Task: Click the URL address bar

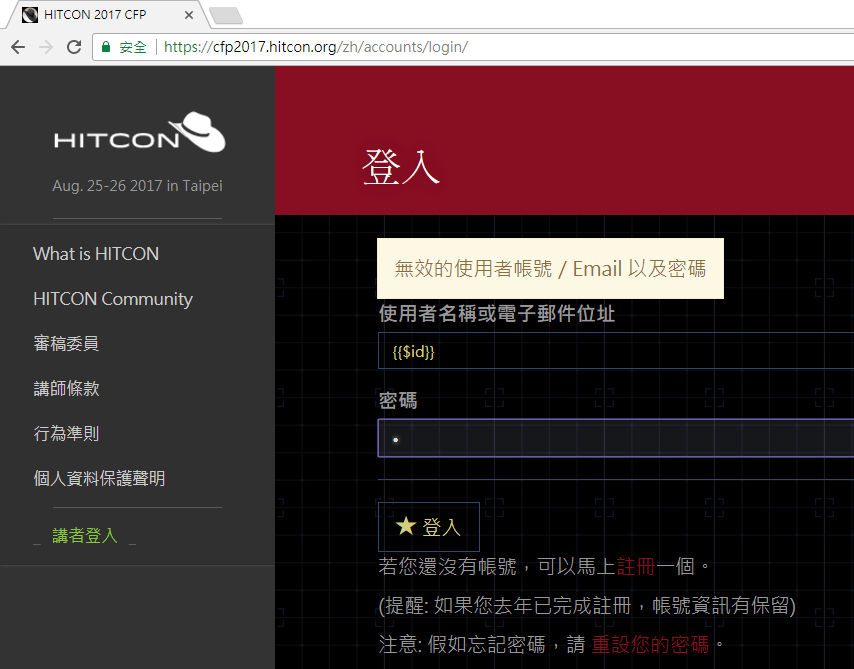Action: point(474,47)
